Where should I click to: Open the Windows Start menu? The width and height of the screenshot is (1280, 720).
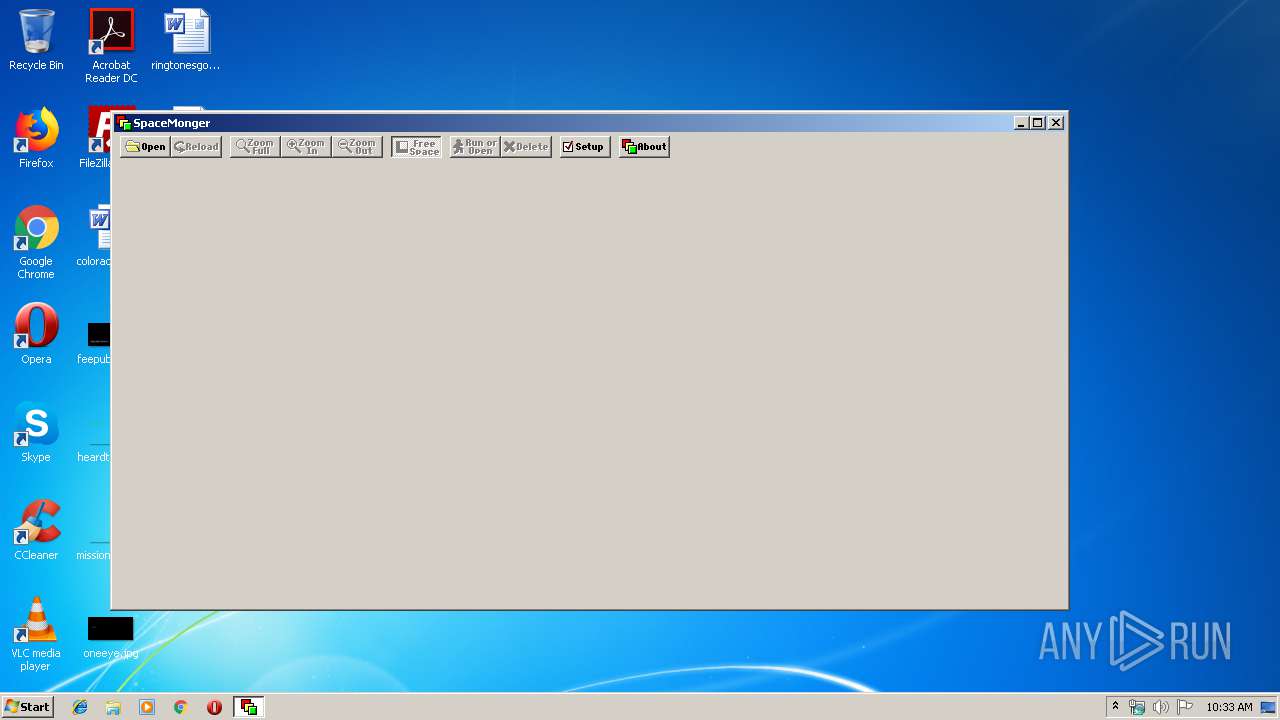point(27,707)
